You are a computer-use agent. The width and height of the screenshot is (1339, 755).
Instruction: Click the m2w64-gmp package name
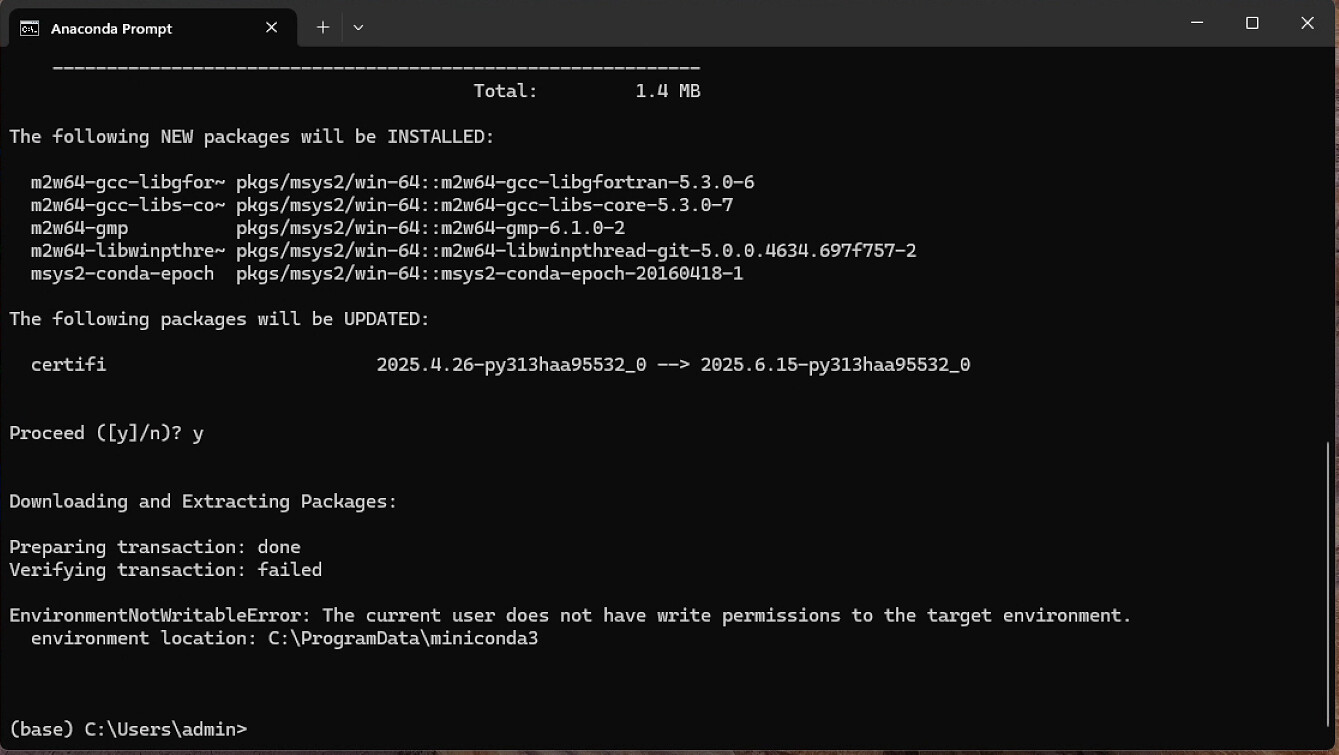pos(79,228)
